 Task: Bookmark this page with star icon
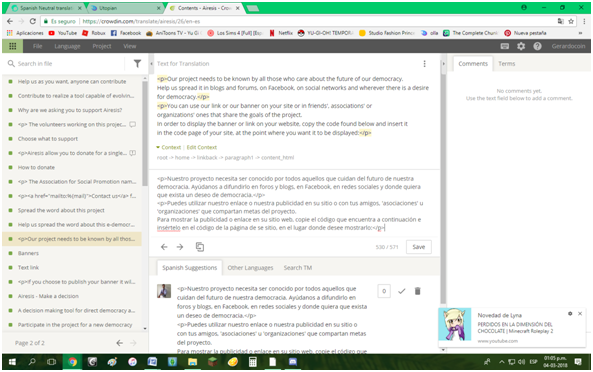[x=571, y=21]
